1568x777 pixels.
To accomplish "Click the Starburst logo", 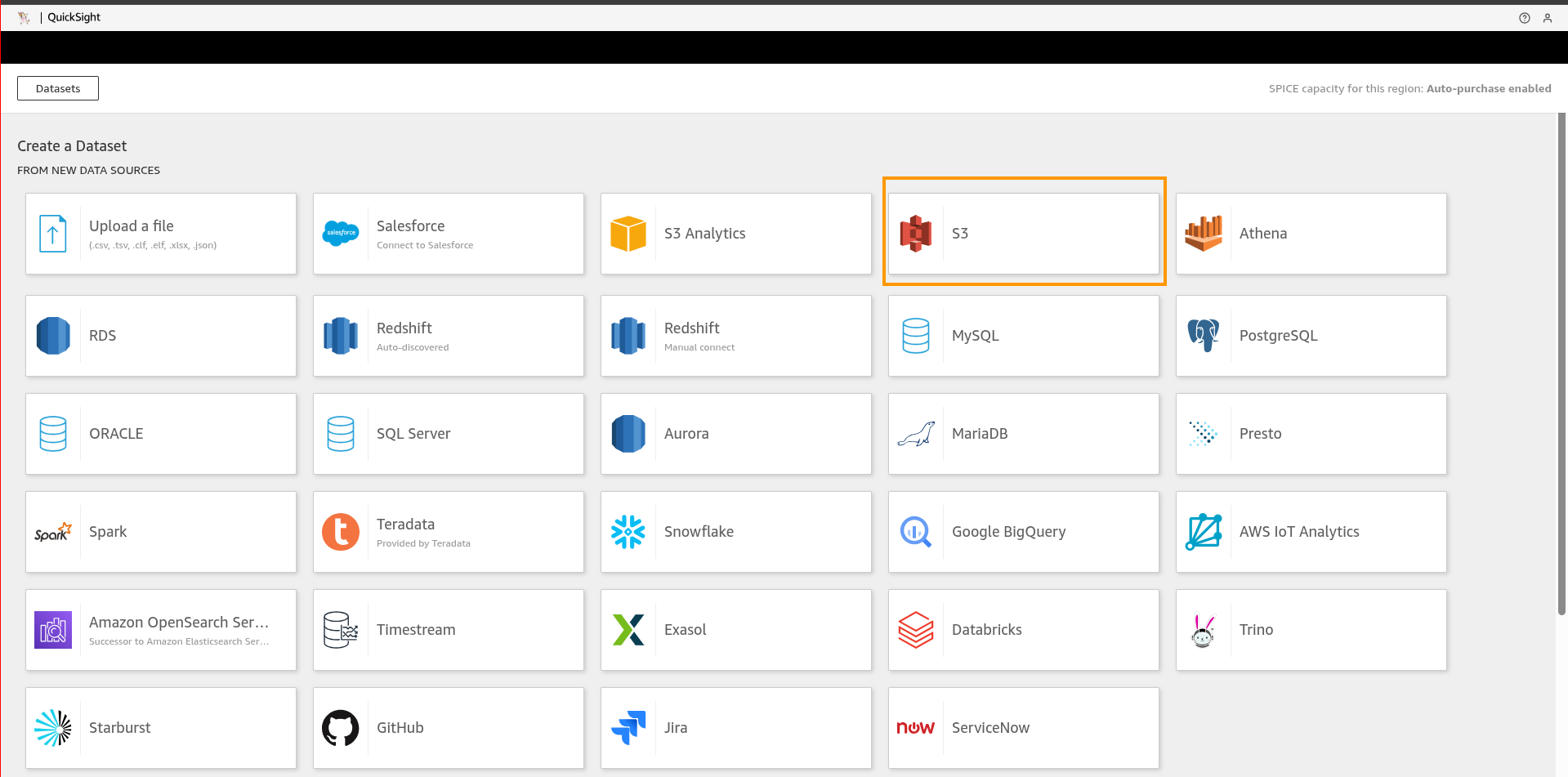I will click(x=53, y=728).
